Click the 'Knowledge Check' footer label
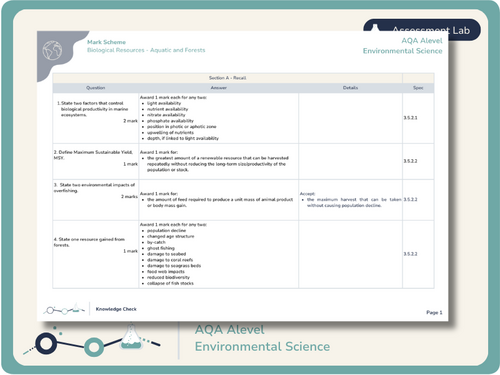The width and height of the screenshot is (500, 375). [x=116, y=309]
